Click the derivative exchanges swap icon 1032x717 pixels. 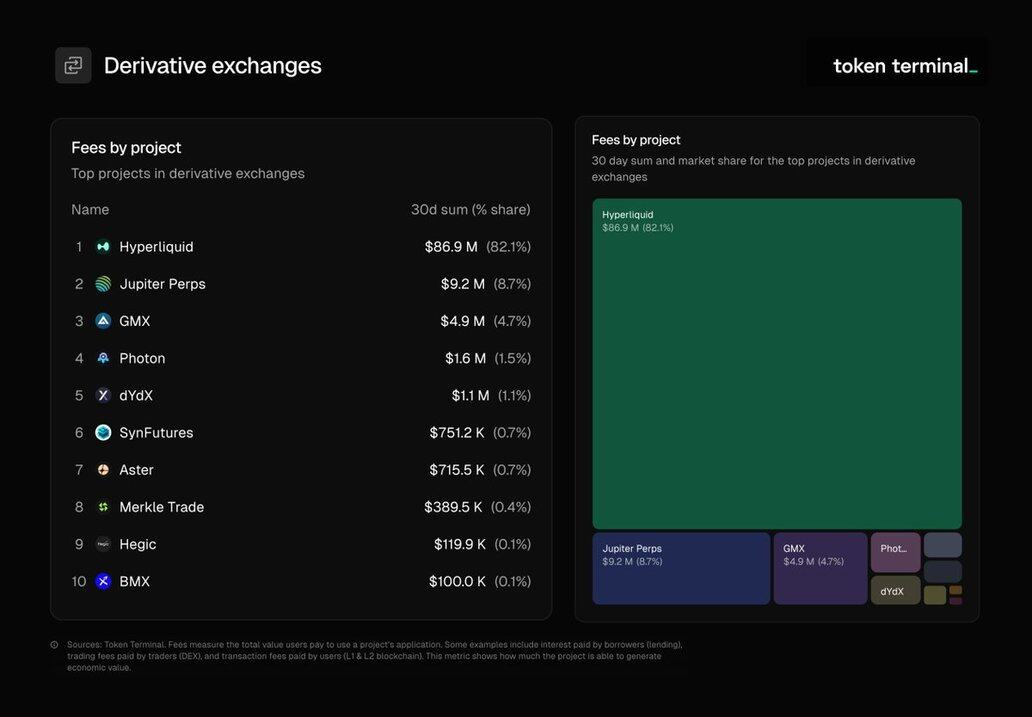coord(73,66)
